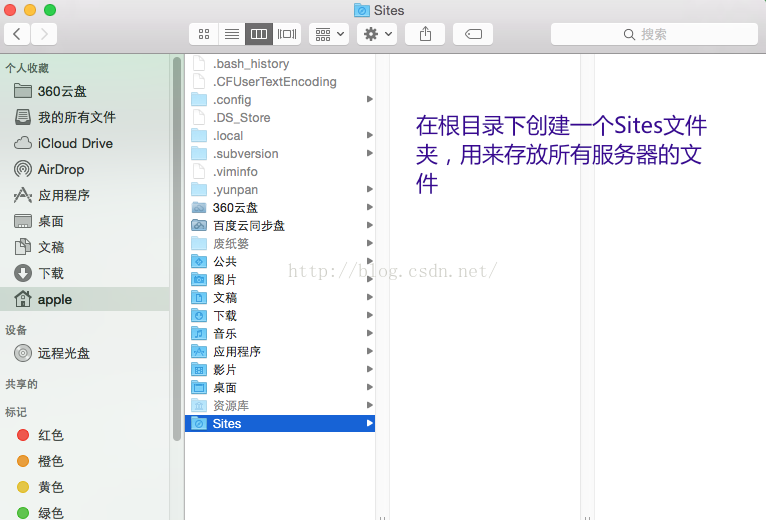Viewport: 766px width, 520px height.
Task: Select the 下载 folder in file list
Action: coord(280,316)
